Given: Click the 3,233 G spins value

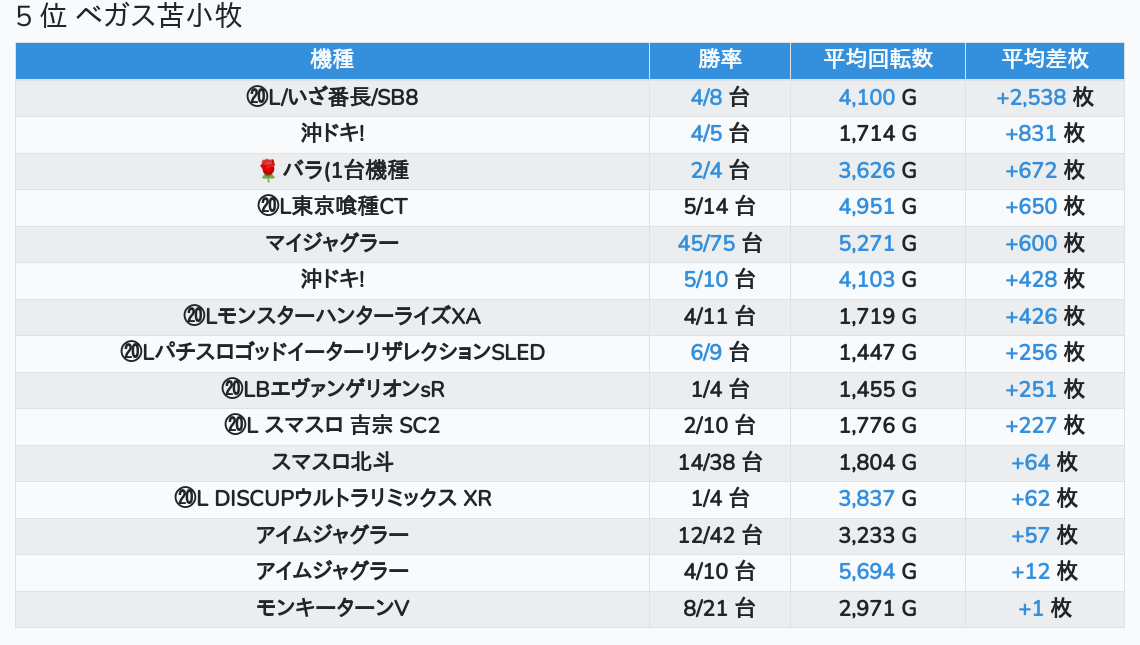Looking at the screenshot, I should 878,535.
